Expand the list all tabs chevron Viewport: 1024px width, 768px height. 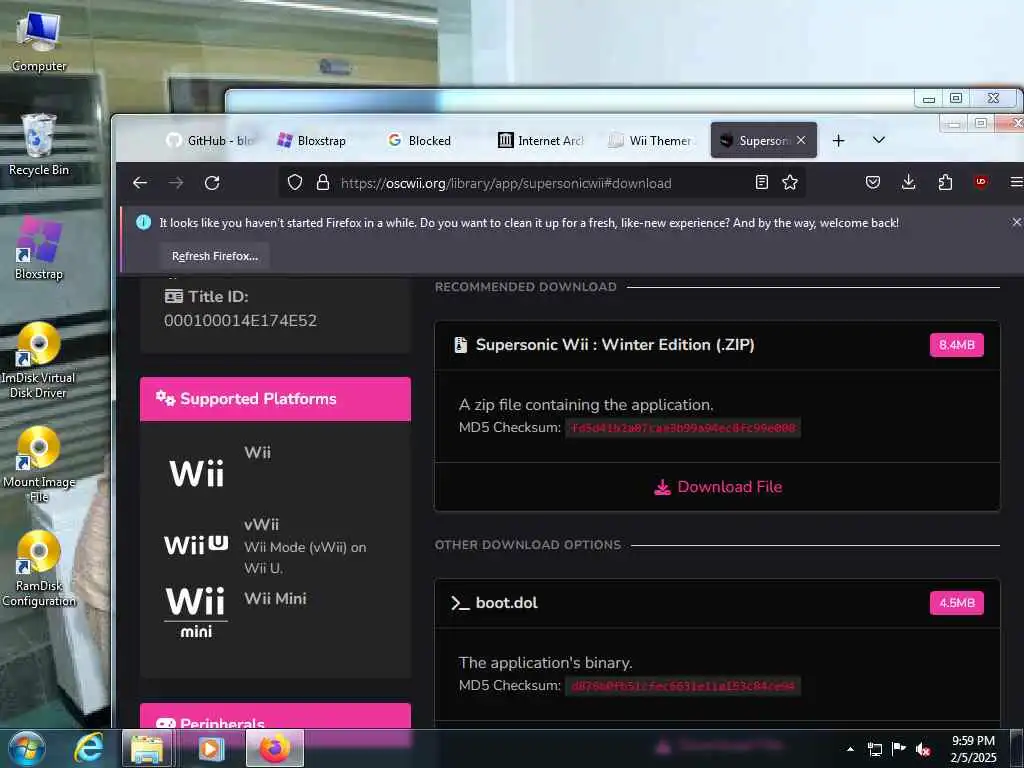click(x=879, y=140)
